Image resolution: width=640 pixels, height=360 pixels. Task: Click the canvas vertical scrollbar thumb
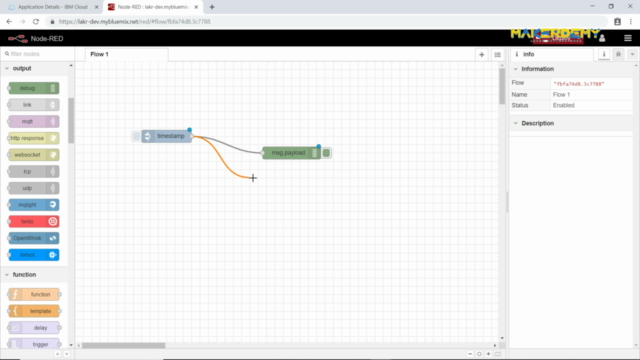[502, 86]
